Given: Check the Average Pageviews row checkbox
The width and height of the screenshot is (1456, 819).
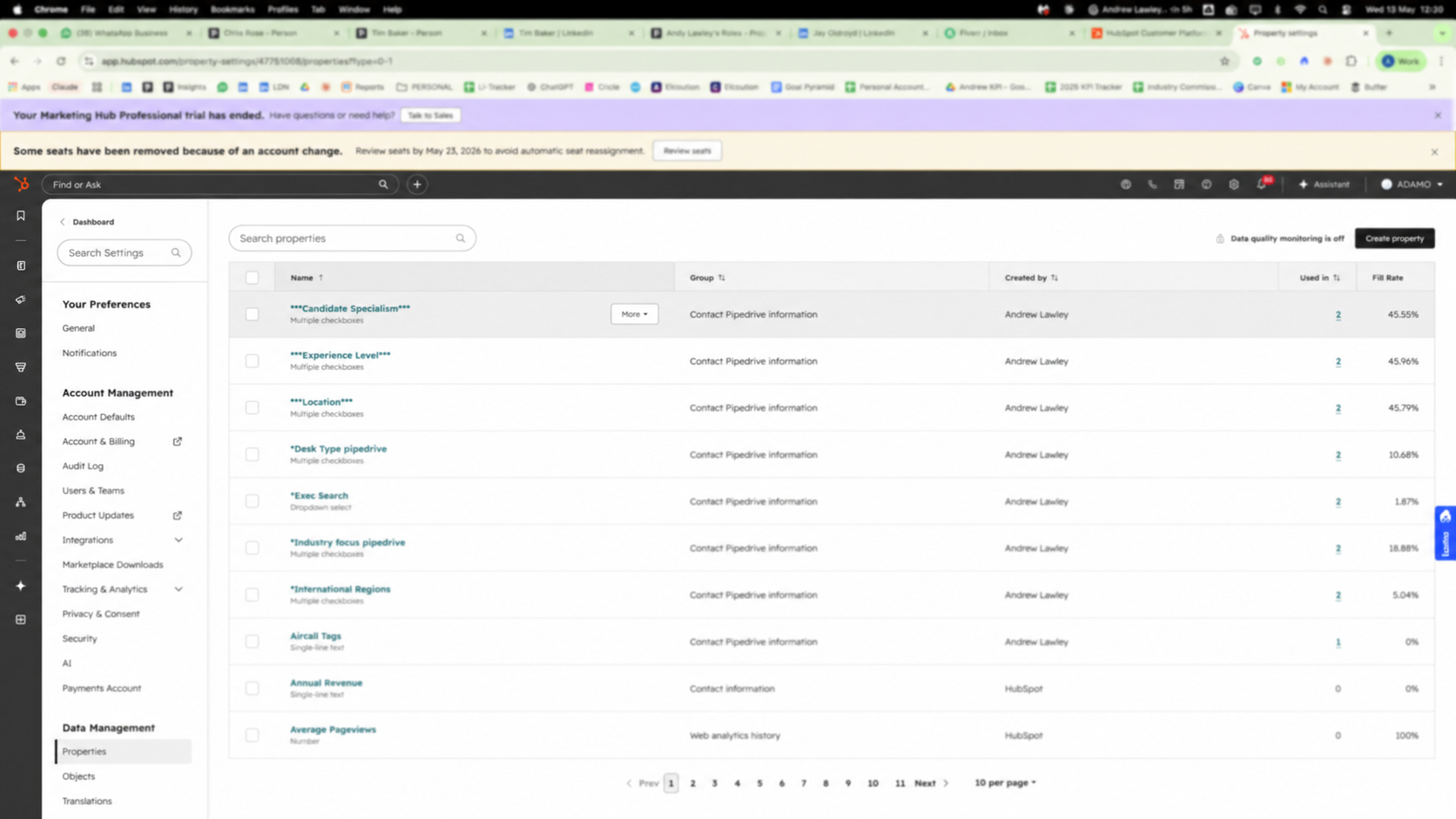Looking at the screenshot, I should point(252,735).
